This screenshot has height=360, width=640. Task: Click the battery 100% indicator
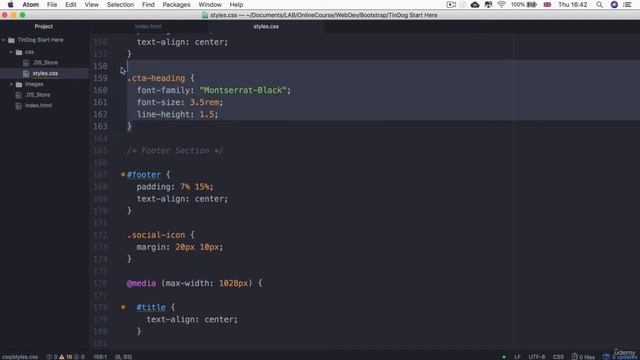pyautogui.click(x=524, y=4)
